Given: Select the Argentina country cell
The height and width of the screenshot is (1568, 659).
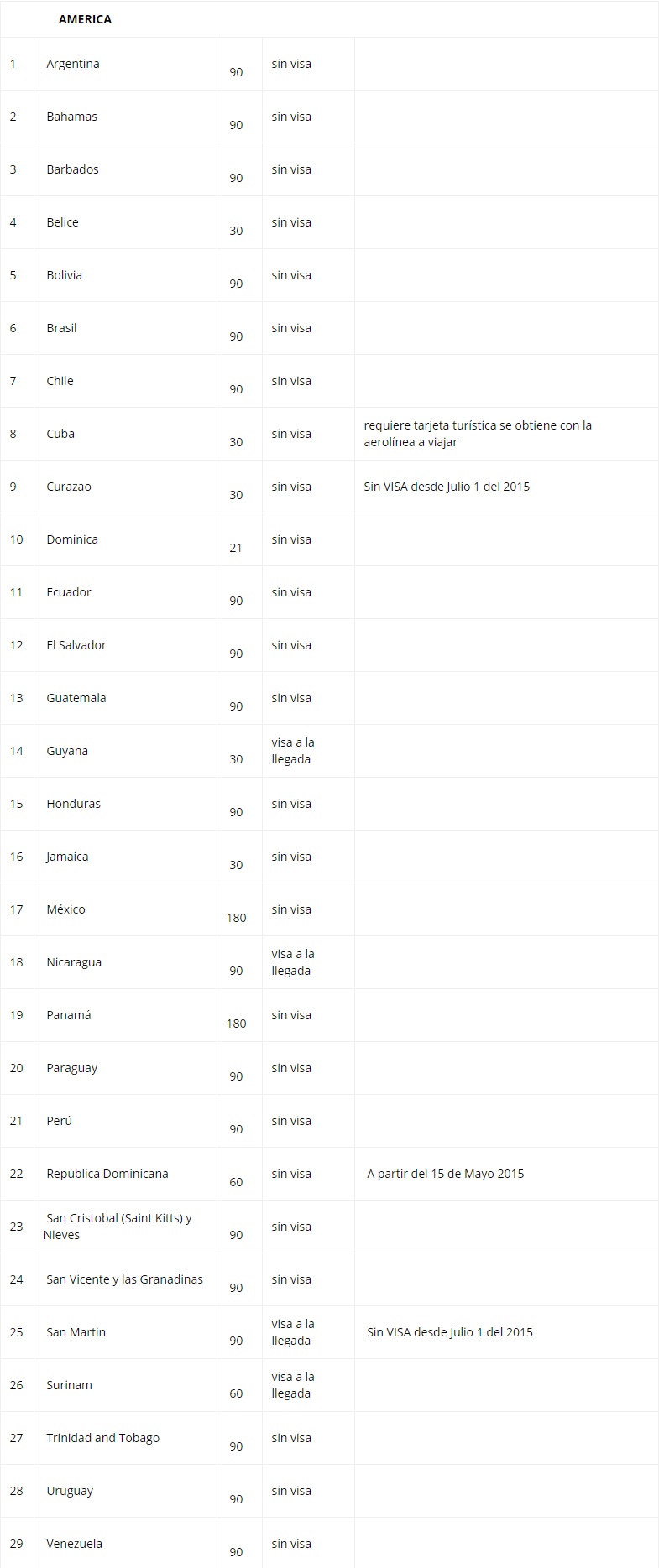Looking at the screenshot, I should coord(73,64).
